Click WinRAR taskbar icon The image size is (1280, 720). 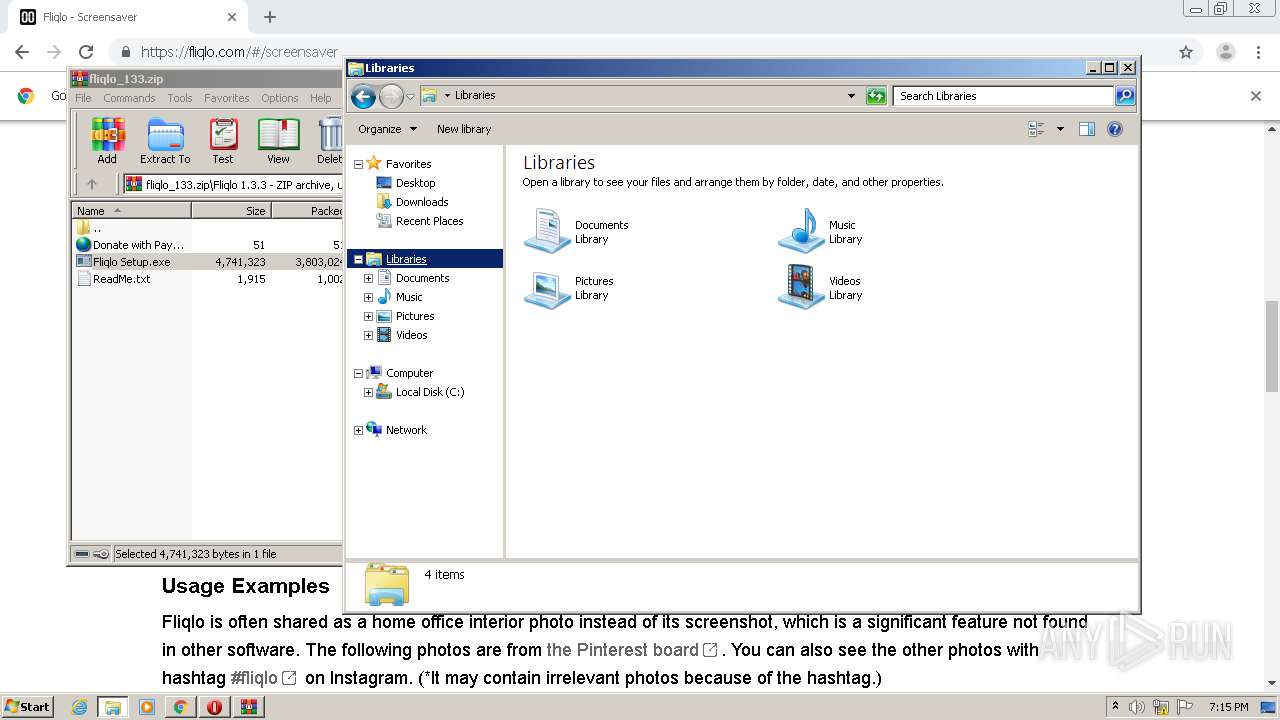click(248, 707)
